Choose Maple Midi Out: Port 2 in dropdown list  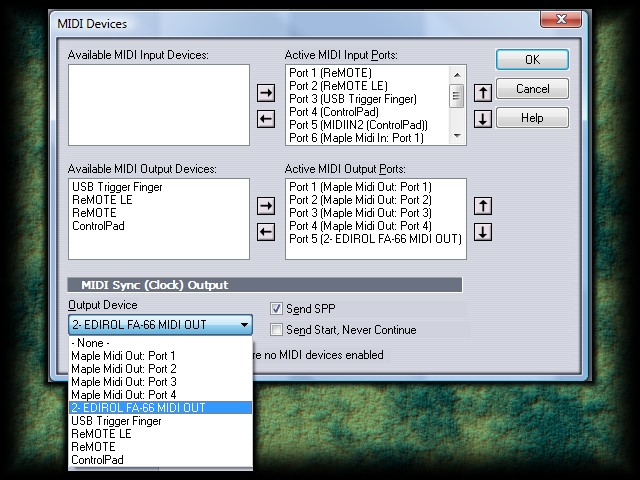click(160, 369)
